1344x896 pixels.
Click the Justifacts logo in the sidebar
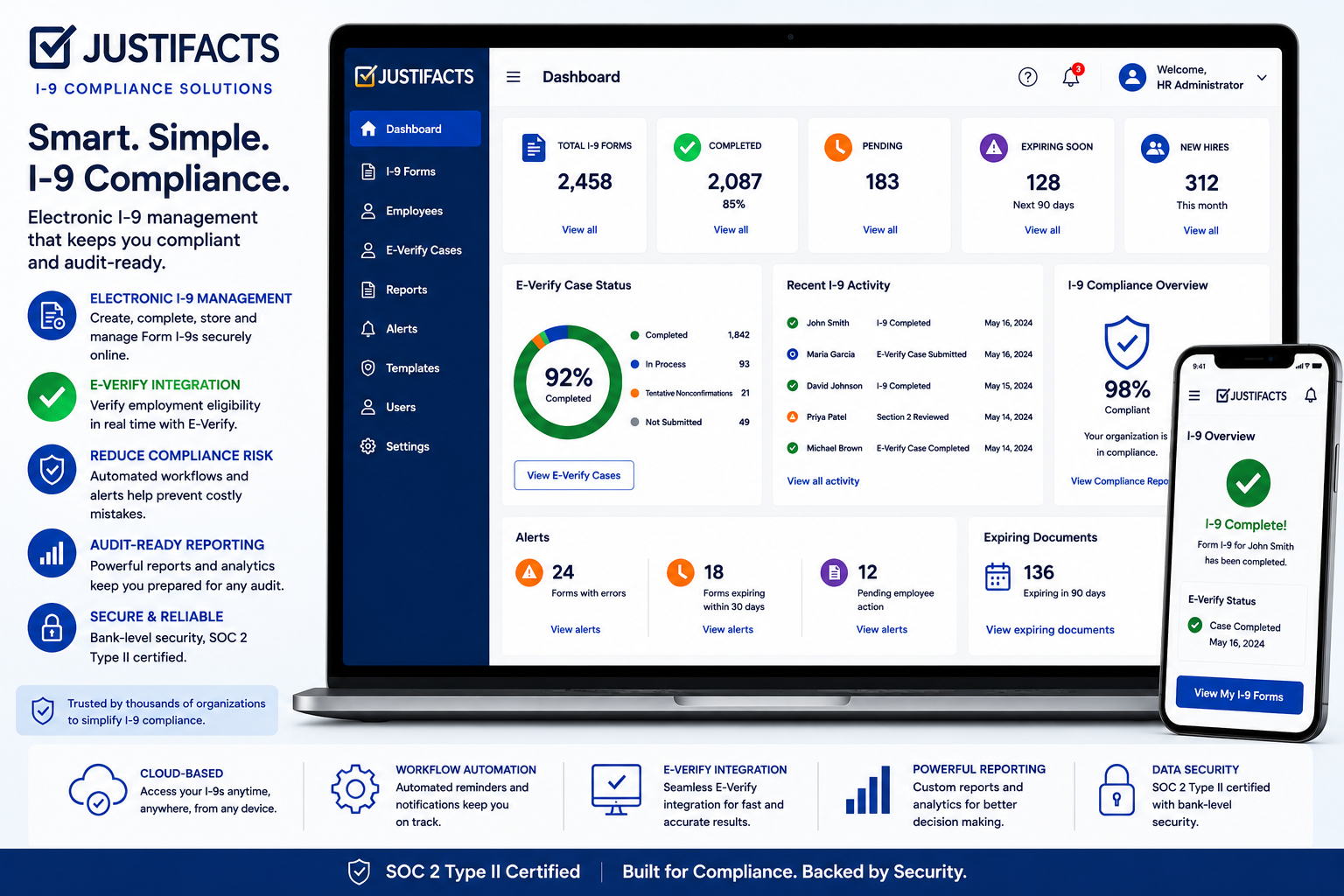pos(415,76)
